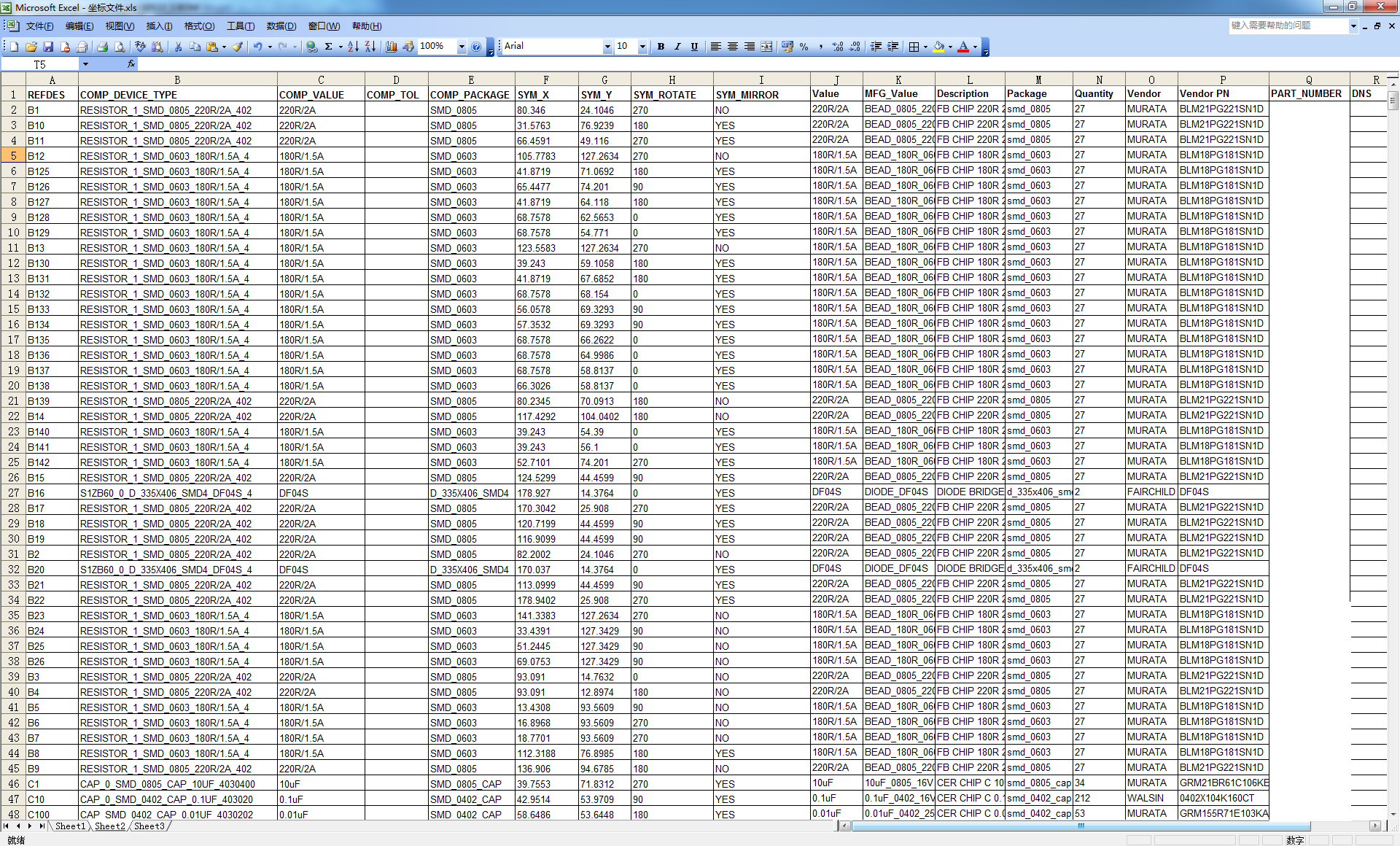
Task: Open the Chart Wizard
Action: click(x=392, y=47)
